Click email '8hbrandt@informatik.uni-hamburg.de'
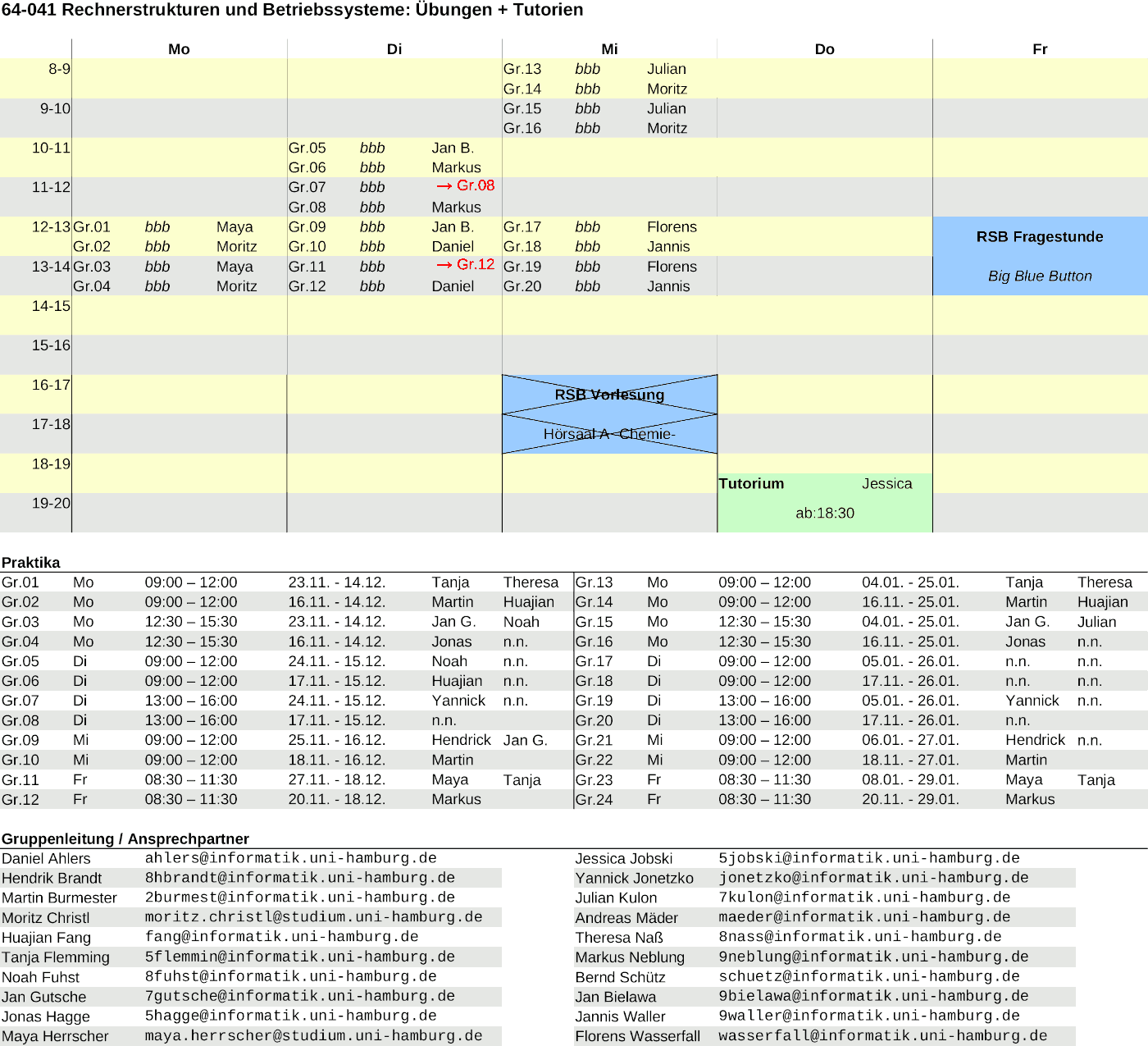 pyautogui.click(x=300, y=878)
